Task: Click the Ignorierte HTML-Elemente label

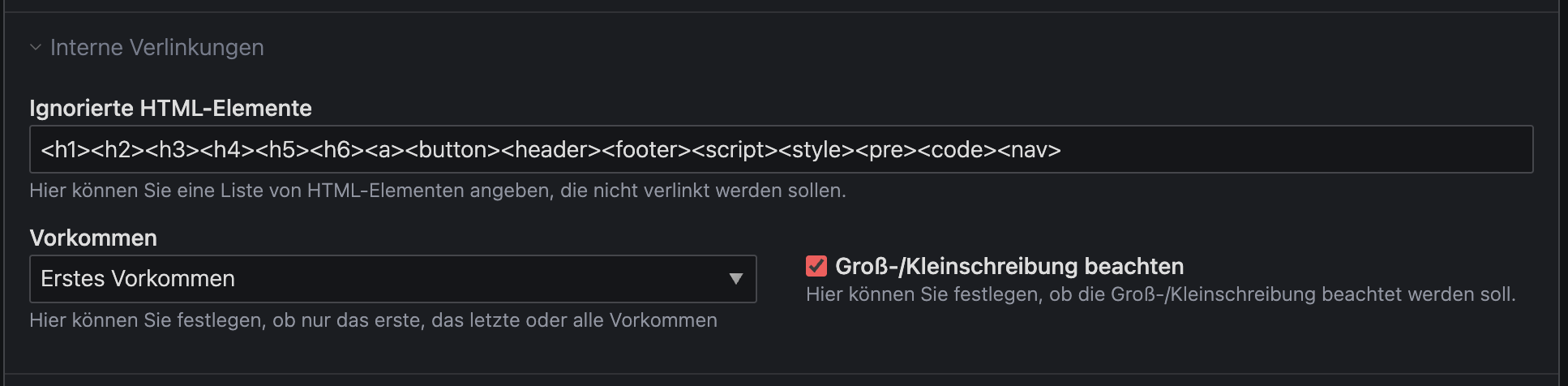Action: (170, 108)
